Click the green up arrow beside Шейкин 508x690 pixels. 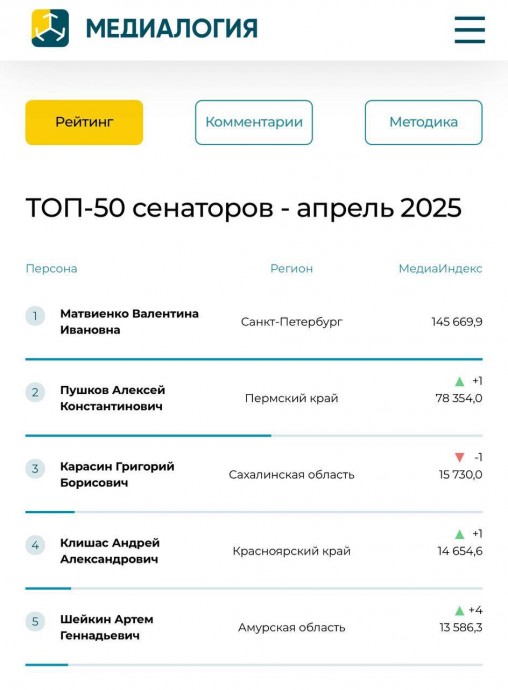(x=460, y=610)
